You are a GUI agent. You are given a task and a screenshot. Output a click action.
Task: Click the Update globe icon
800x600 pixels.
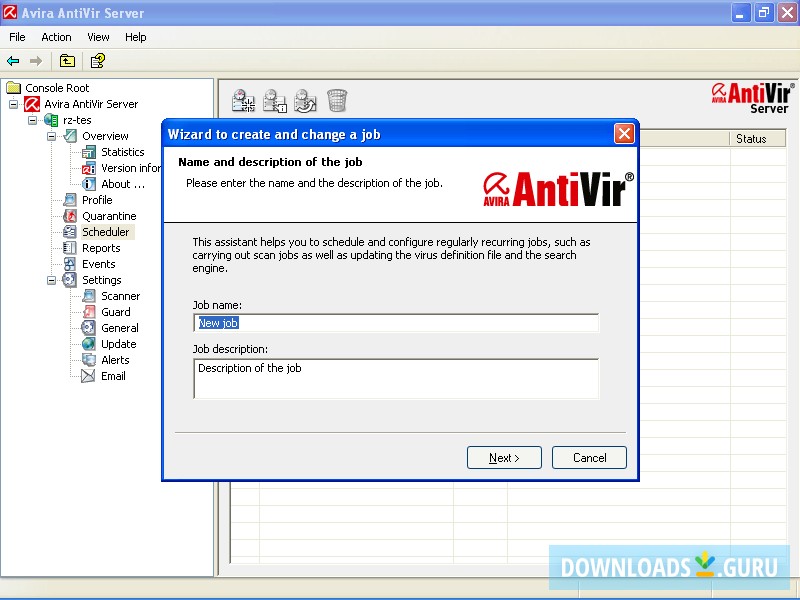click(89, 344)
